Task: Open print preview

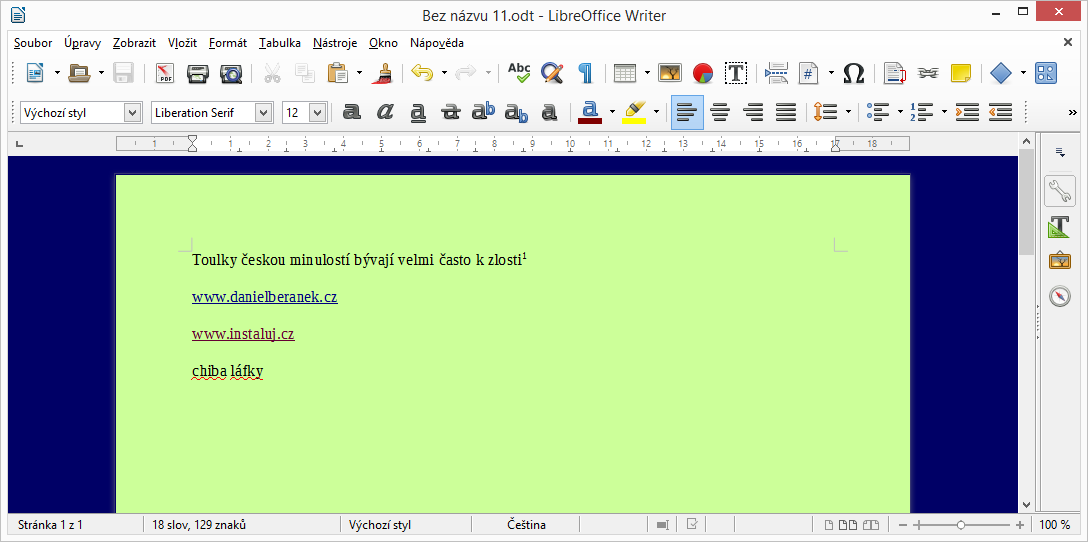Action: point(230,73)
